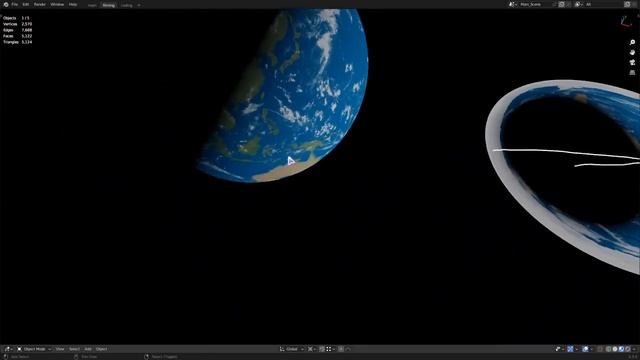This screenshot has height=360, width=640.
Task: Switch to rendered viewport shading
Action: 628,349
